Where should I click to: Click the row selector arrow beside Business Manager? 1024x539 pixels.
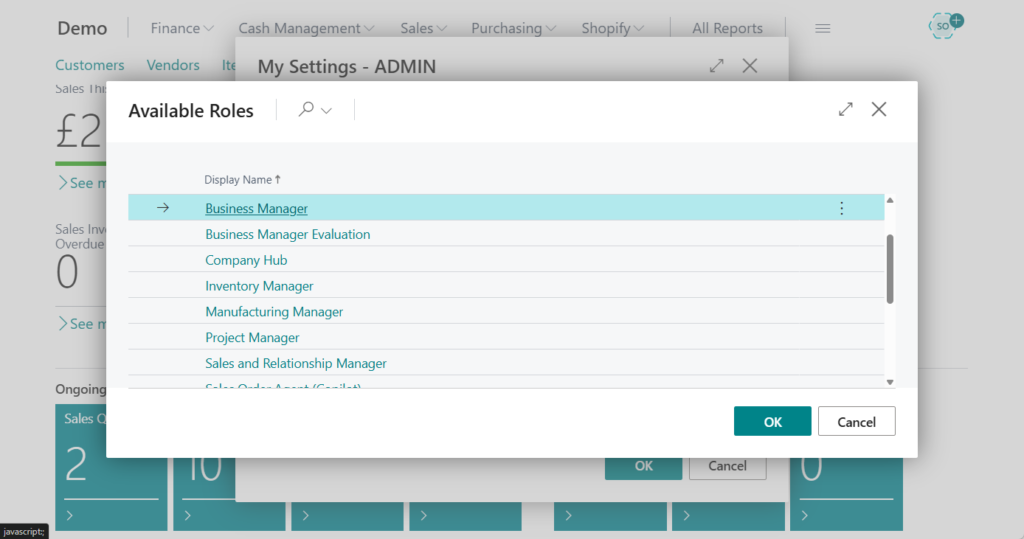coord(164,208)
